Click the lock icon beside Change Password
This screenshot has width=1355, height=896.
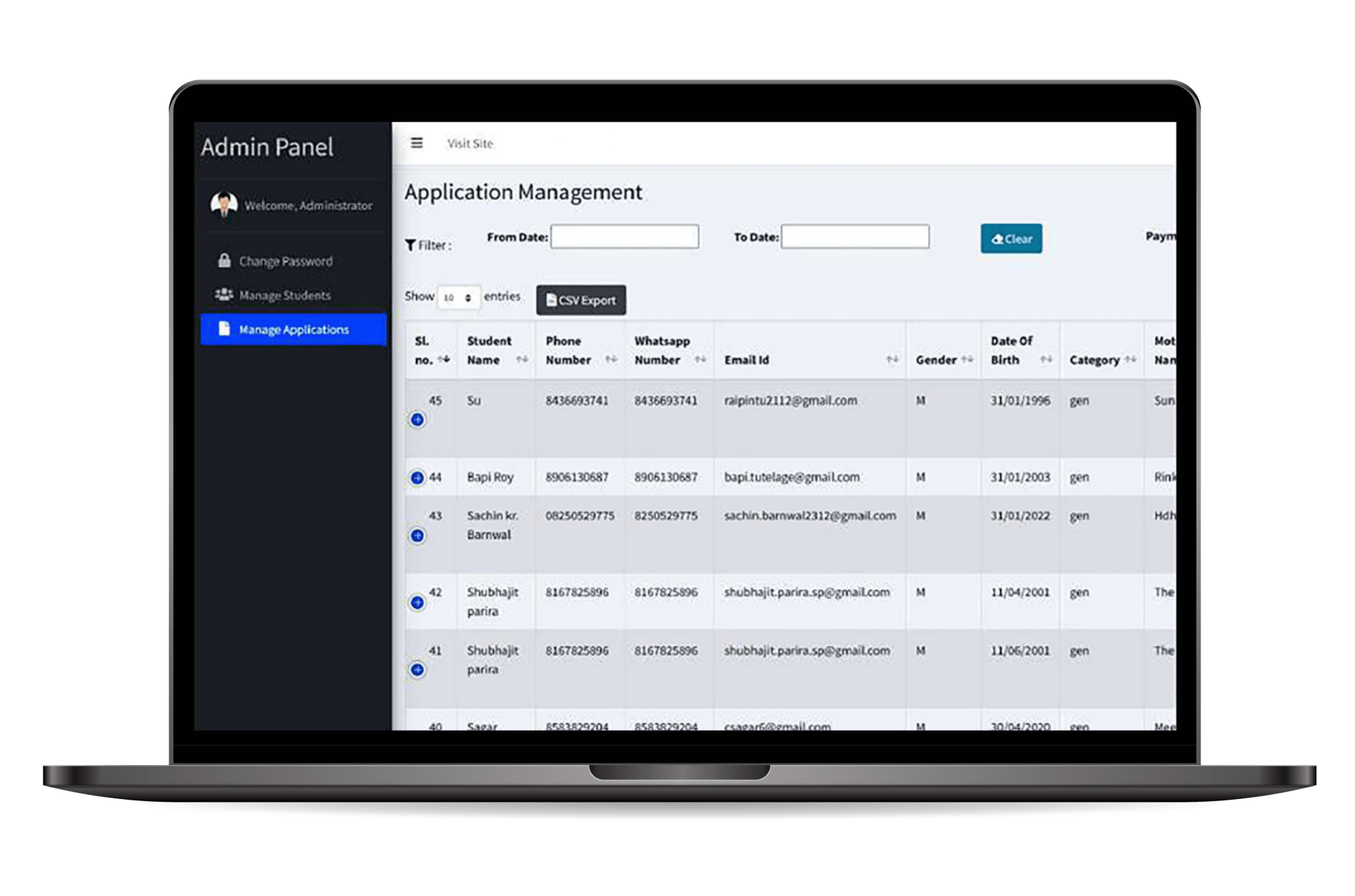click(223, 260)
